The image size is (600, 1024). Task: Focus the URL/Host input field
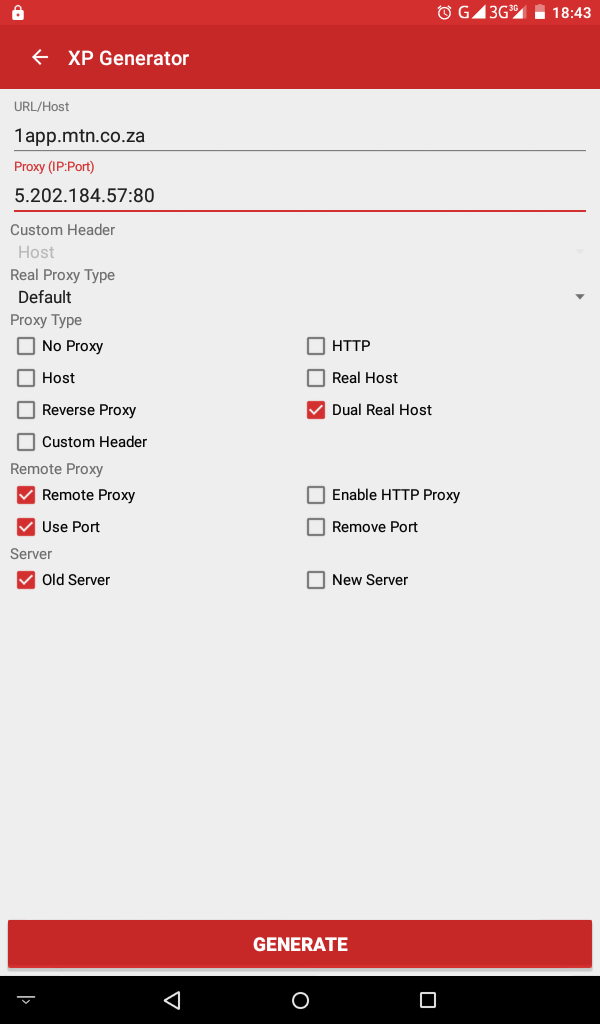[x=300, y=136]
